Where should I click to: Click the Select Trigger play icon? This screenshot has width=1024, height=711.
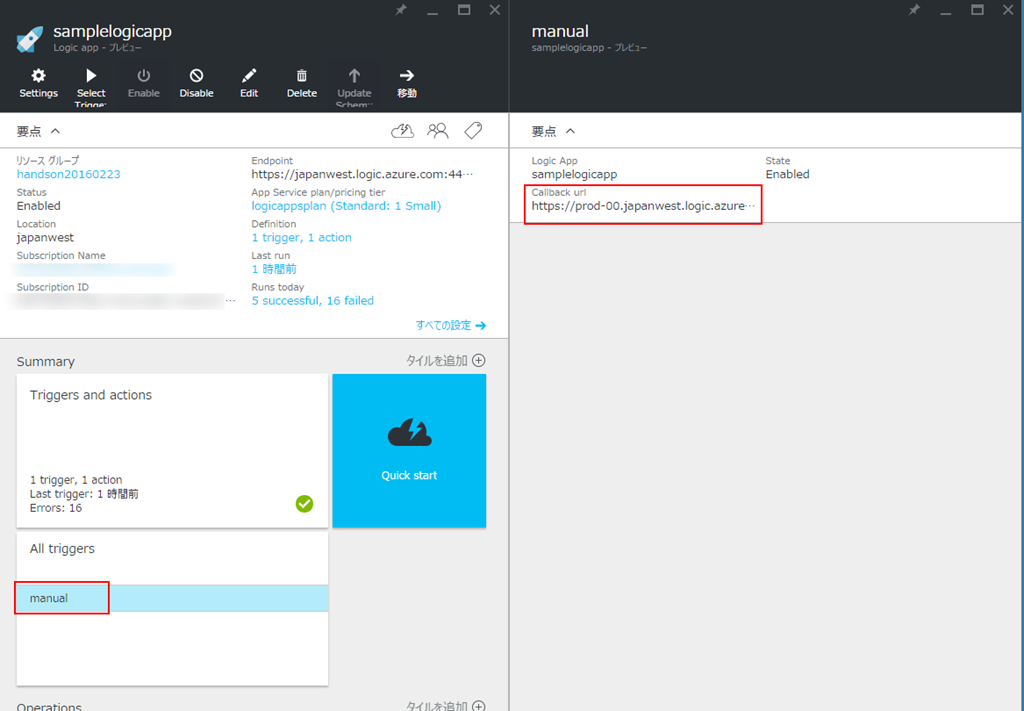[x=91, y=76]
